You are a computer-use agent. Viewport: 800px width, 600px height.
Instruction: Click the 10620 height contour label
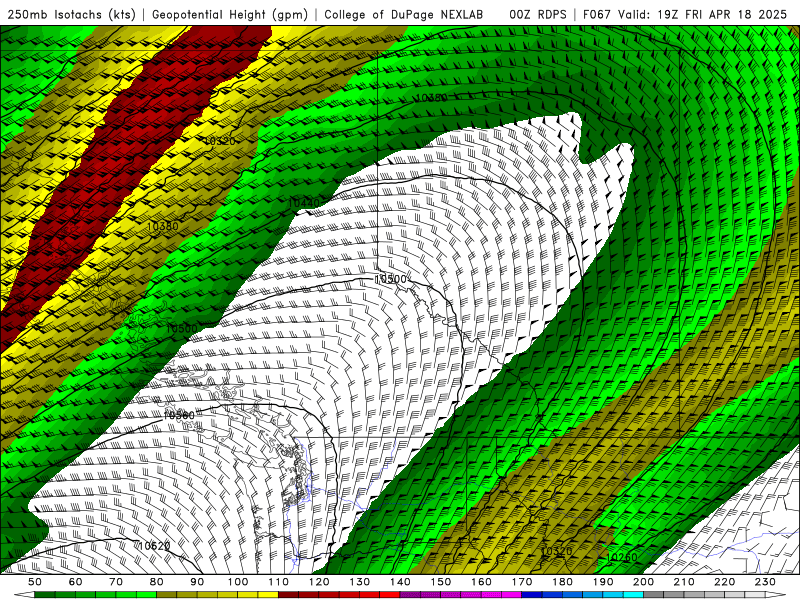click(x=154, y=546)
